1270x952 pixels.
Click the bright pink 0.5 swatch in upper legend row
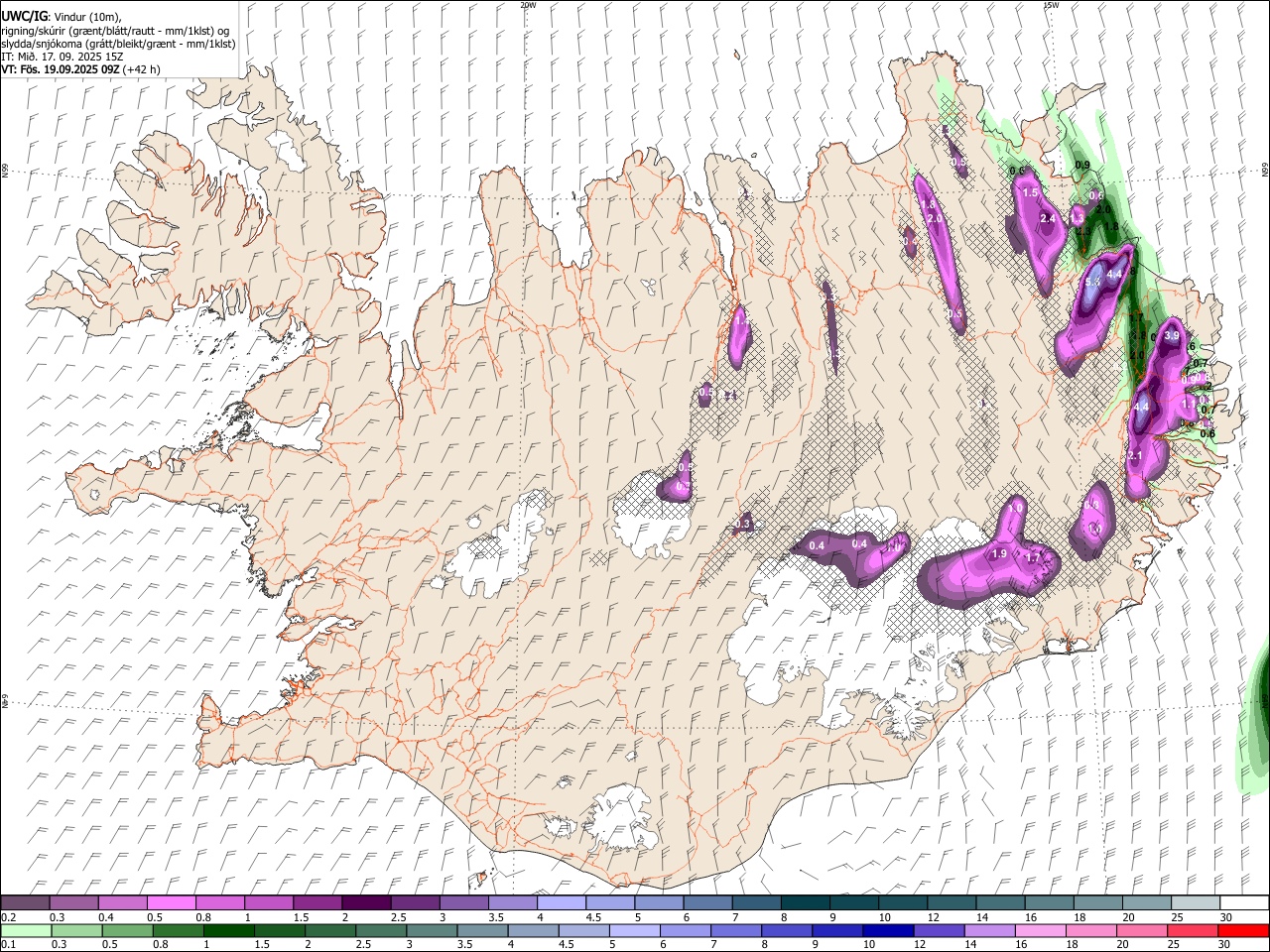[x=171, y=903]
